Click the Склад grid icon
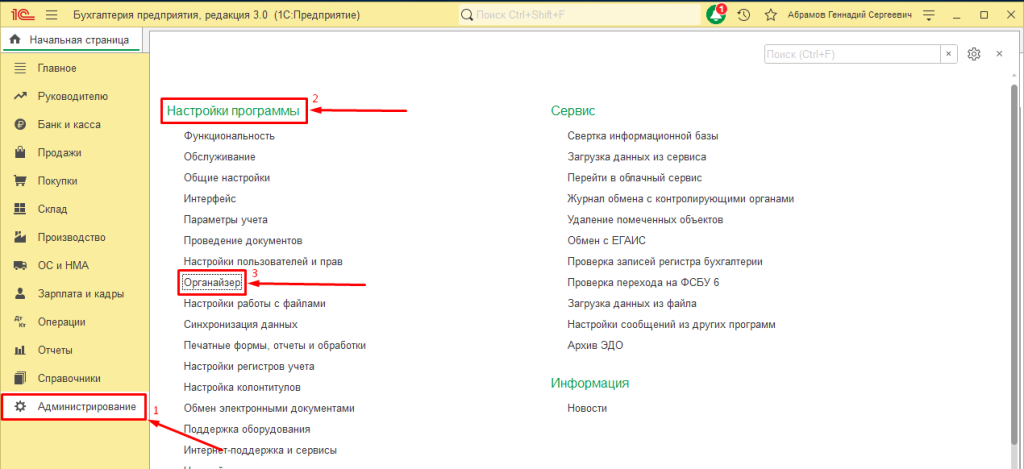 [x=20, y=209]
